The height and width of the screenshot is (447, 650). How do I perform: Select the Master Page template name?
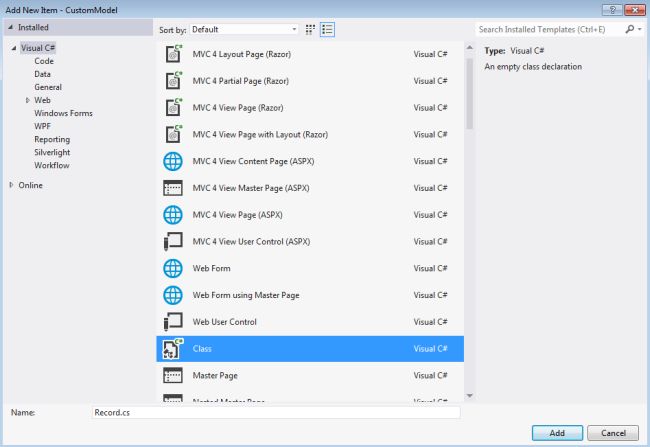coord(215,376)
